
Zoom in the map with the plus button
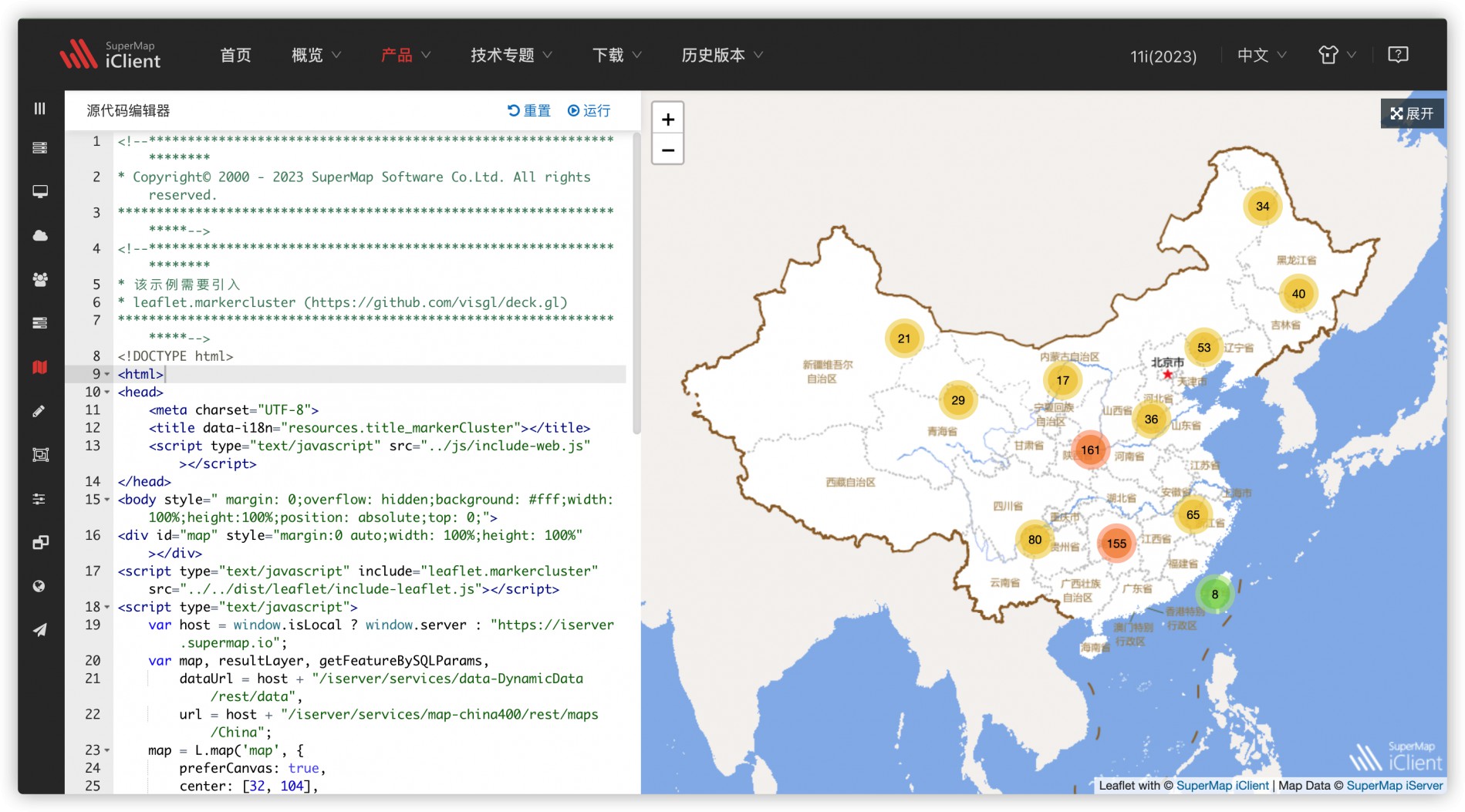click(668, 120)
